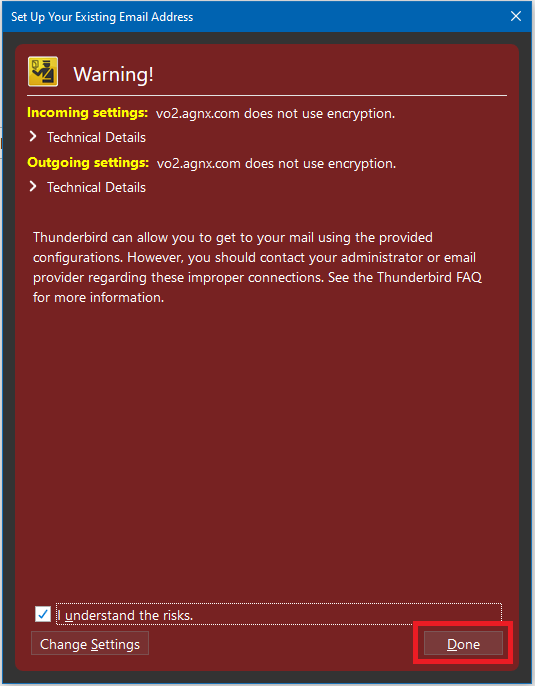535x686 pixels.
Task: Uncheck the understand the risks checkbox
Action: 43,614
